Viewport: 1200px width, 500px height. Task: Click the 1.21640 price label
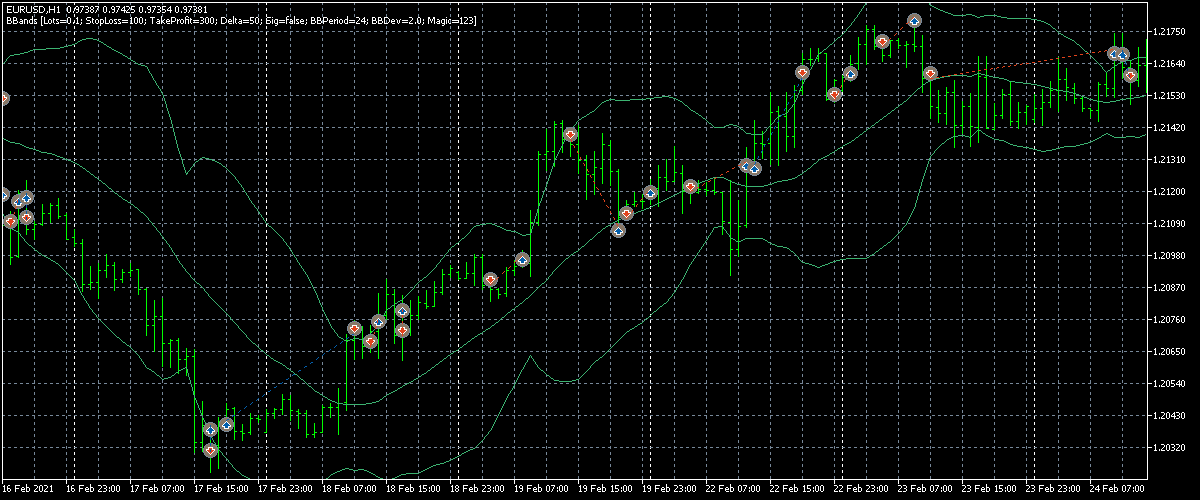point(1168,64)
